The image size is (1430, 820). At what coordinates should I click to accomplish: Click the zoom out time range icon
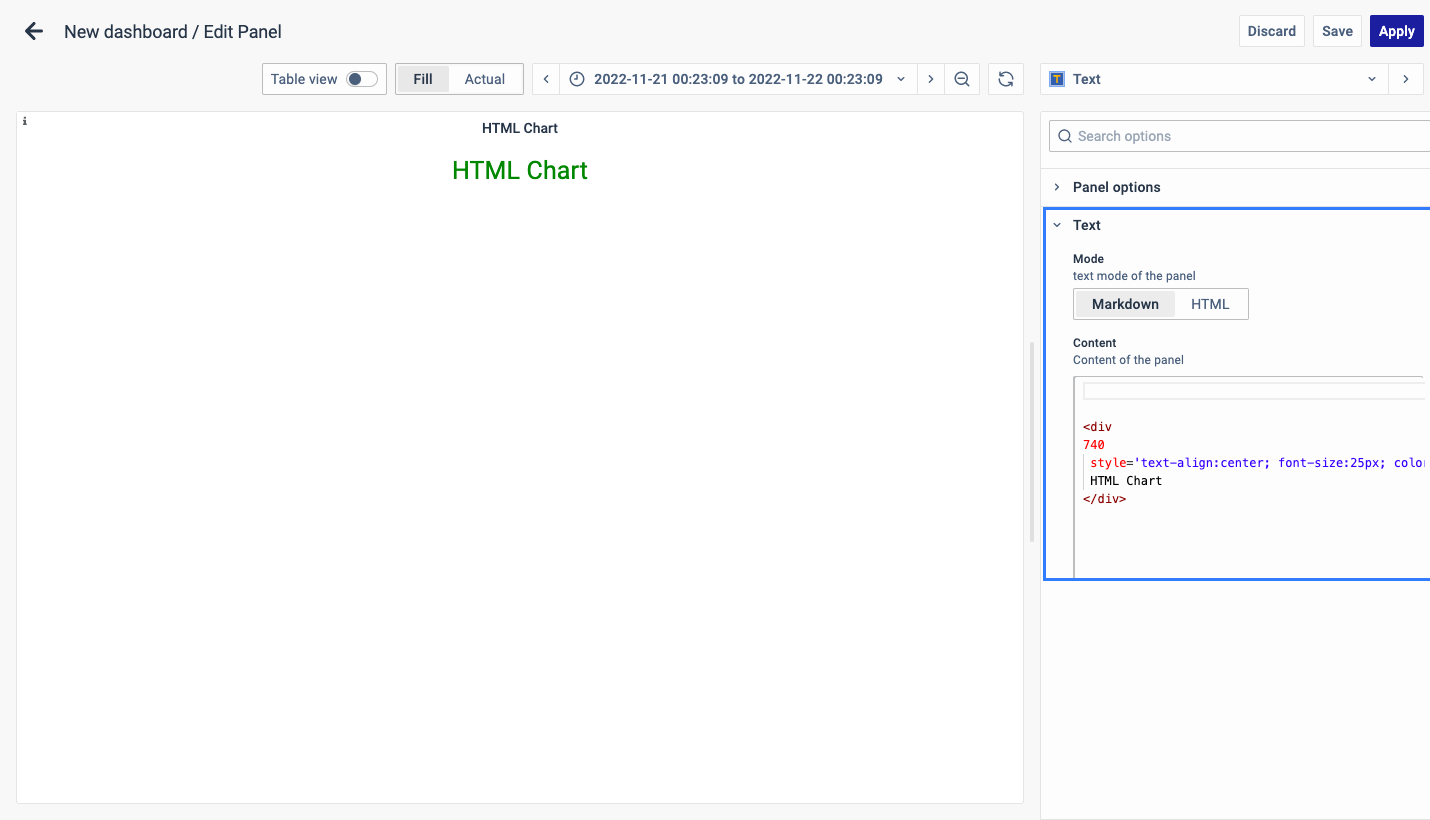(962, 79)
